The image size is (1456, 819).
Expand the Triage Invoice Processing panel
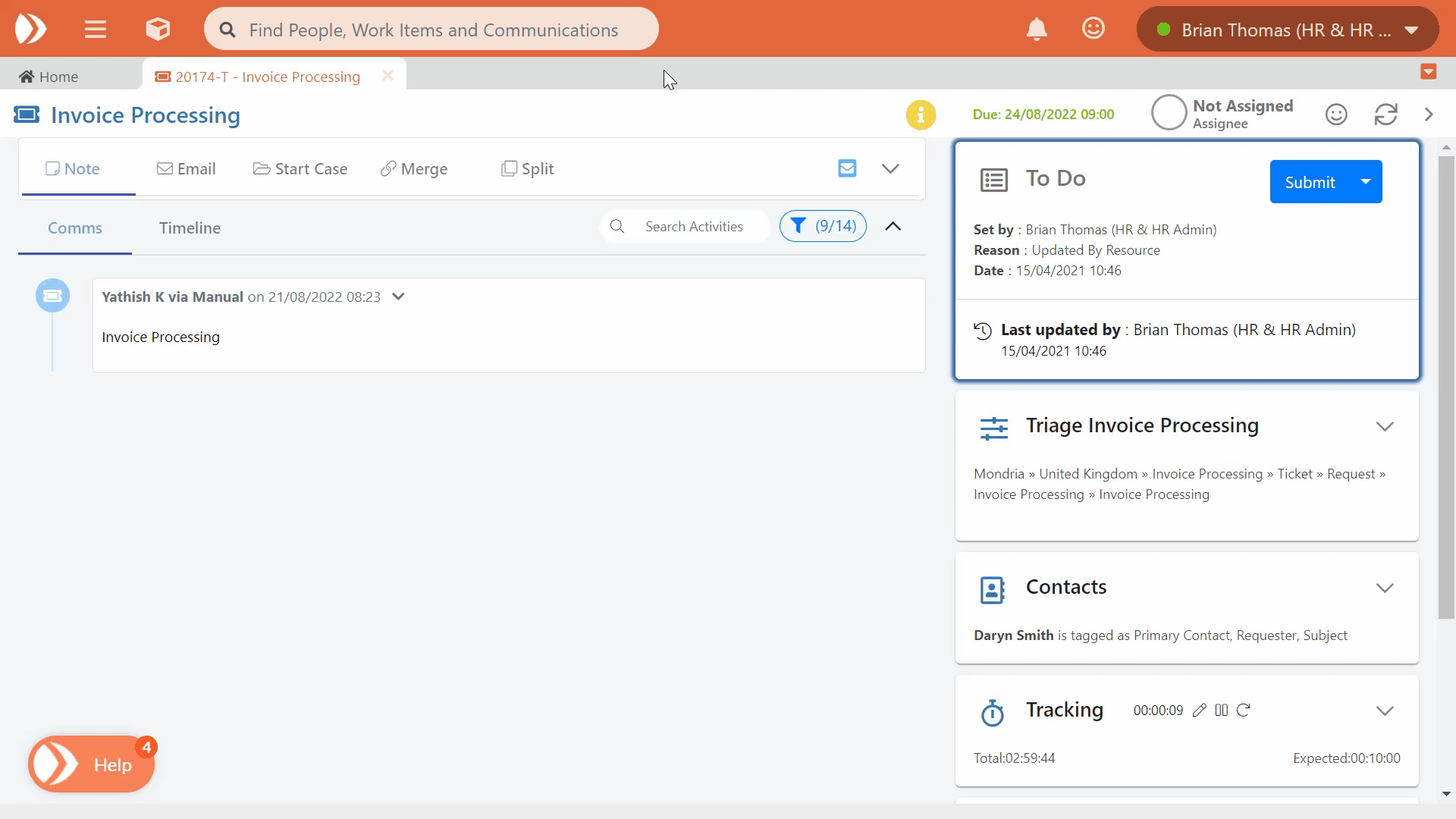click(x=1385, y=426)
